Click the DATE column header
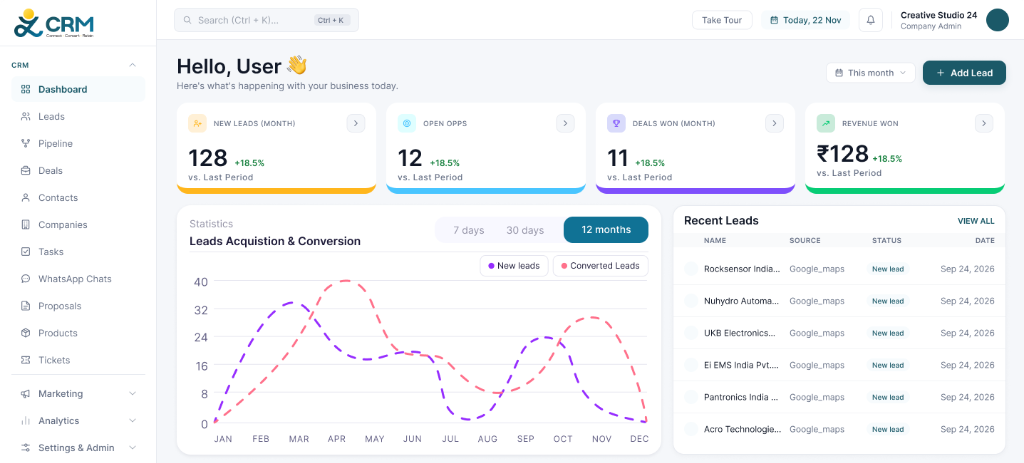This screenshot has height=463, width=1024. tap(985, 240)
